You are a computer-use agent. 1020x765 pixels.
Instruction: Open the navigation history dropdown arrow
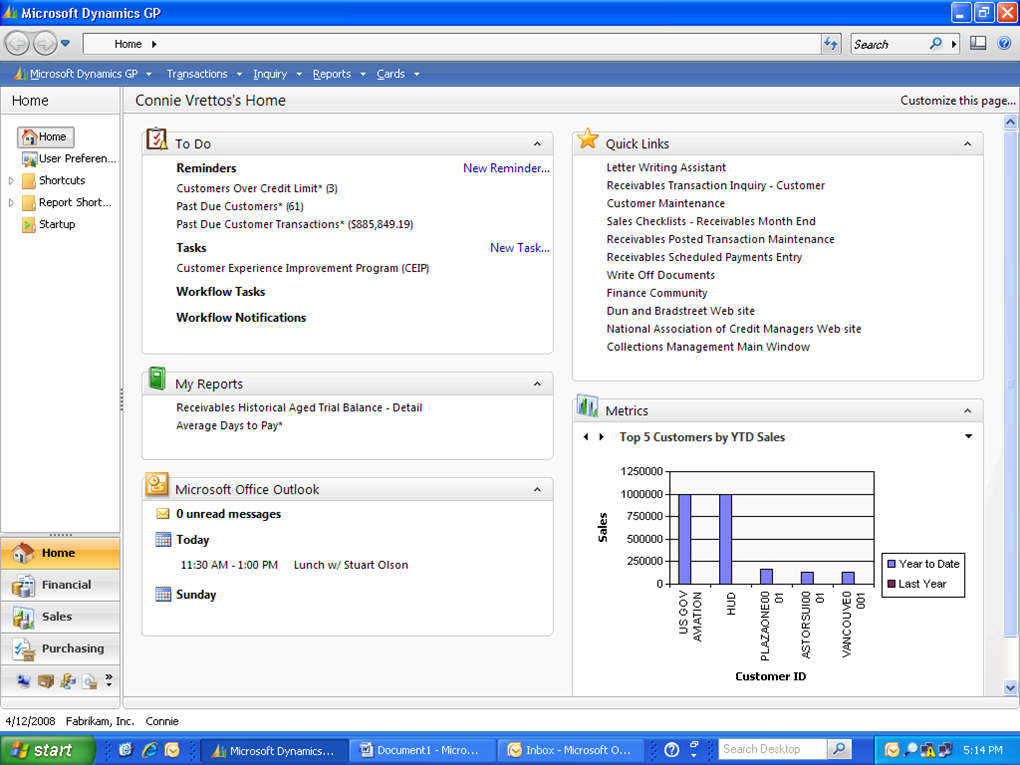65,44
